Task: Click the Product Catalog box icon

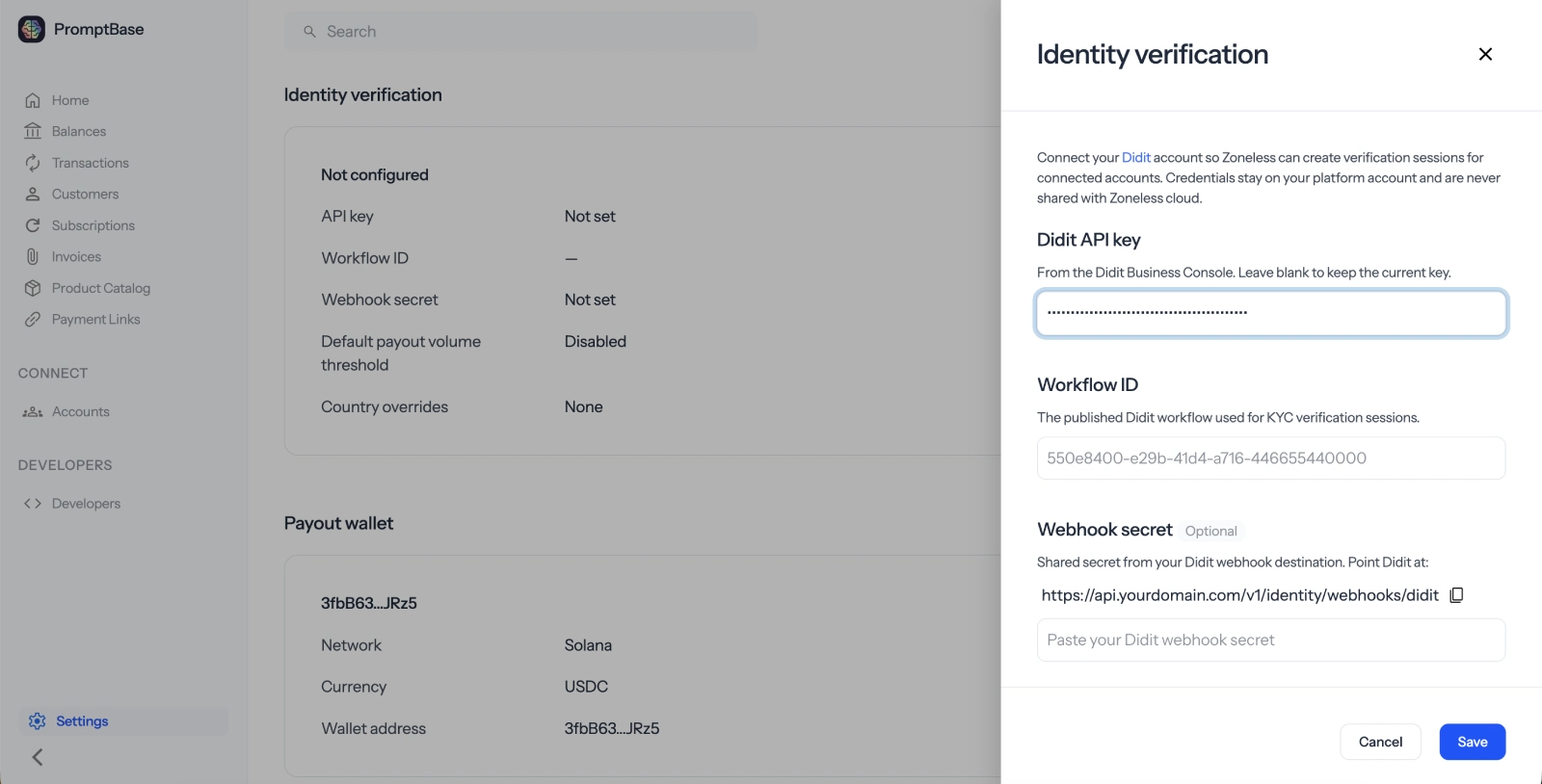Action: 33,288
